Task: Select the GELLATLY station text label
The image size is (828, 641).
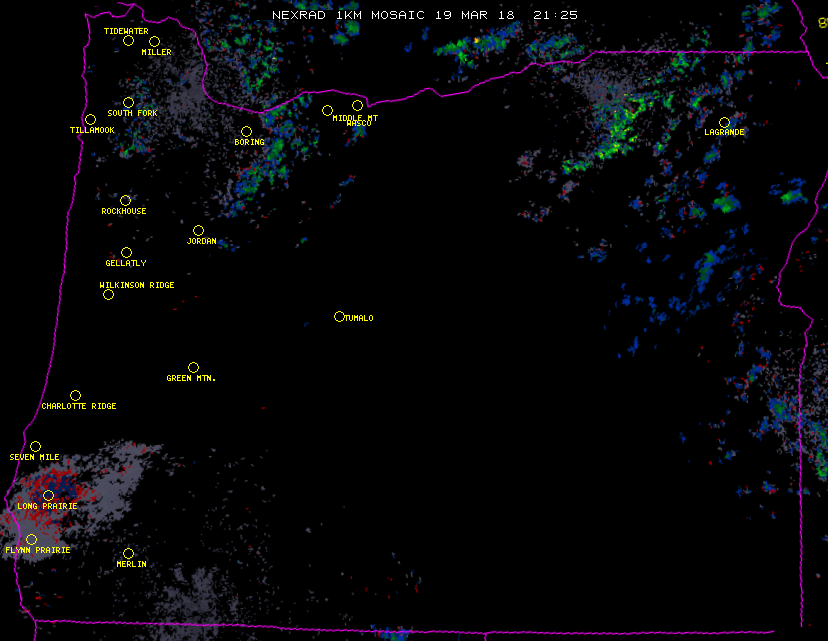Action: 126,264
